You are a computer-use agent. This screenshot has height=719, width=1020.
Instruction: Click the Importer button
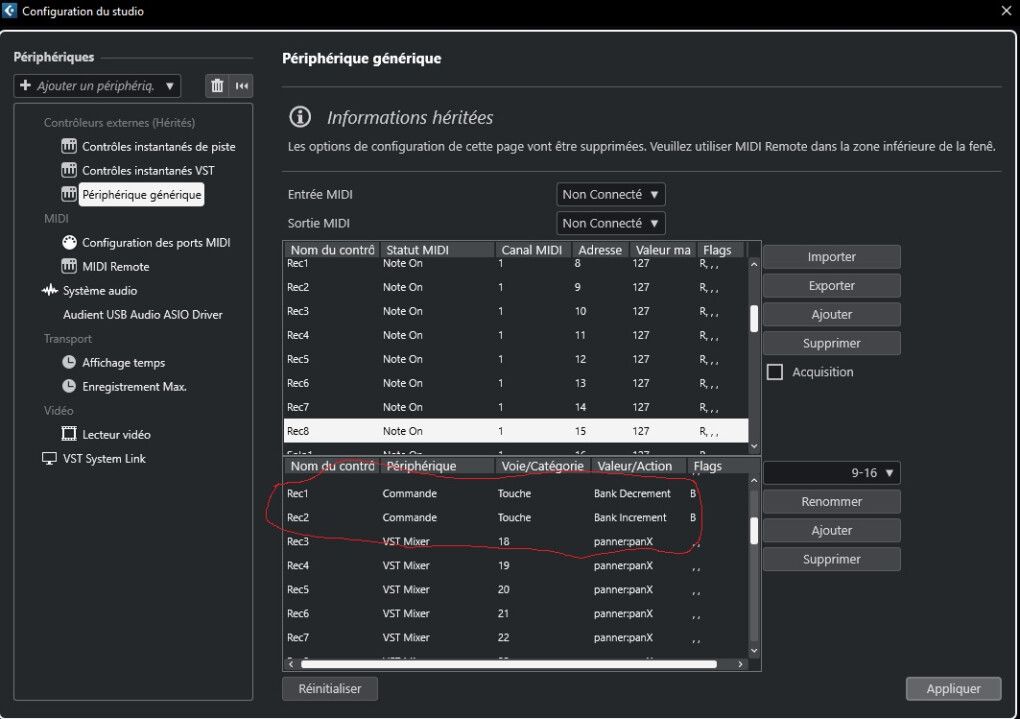831,257
